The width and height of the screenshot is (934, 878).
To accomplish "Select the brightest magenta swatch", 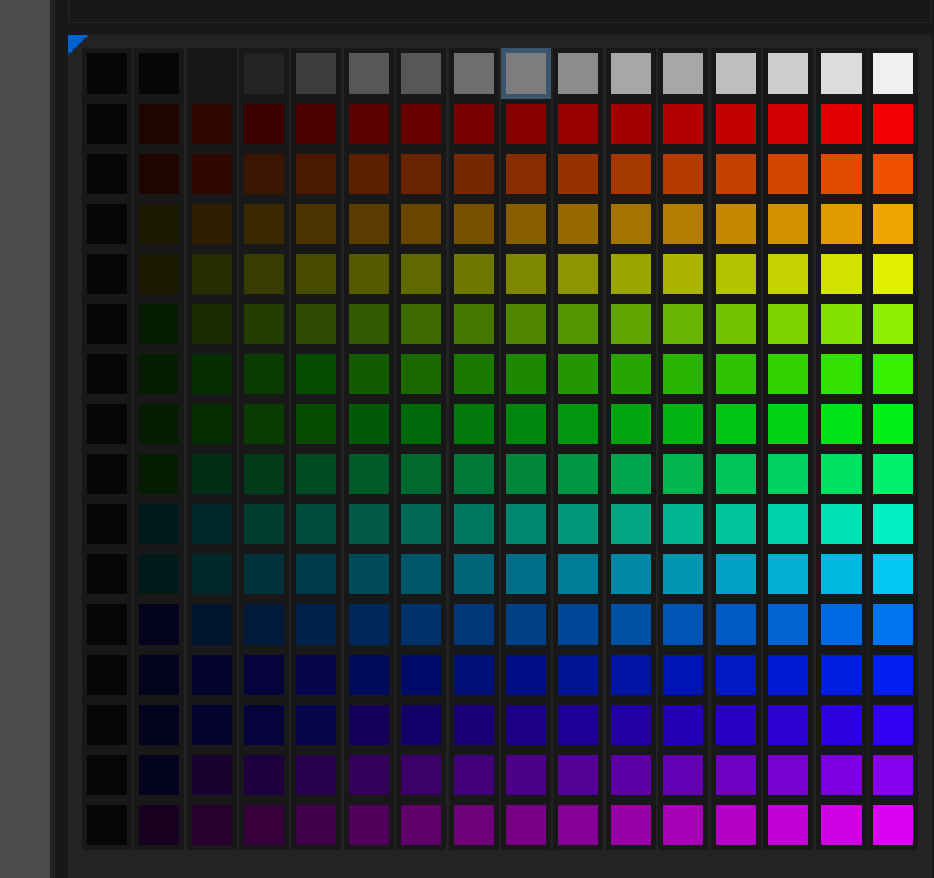I will click(893, 825).
